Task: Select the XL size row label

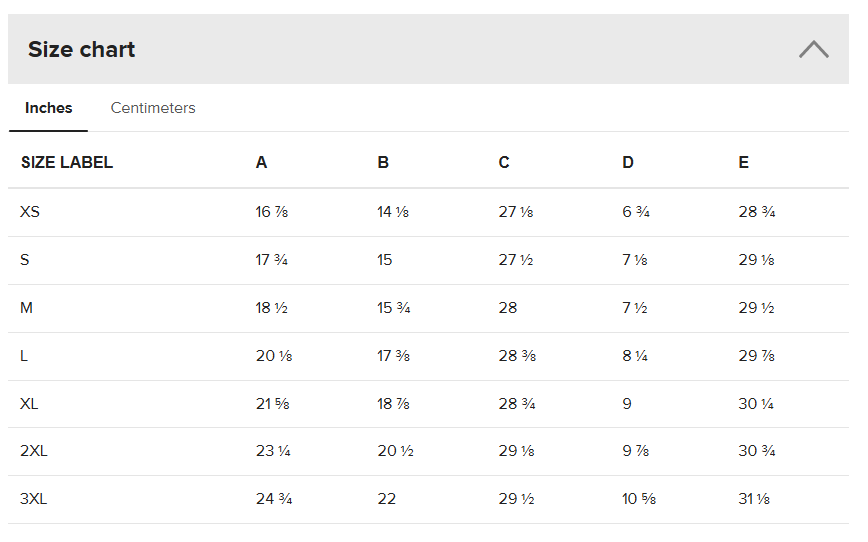Action: (30, 404)
